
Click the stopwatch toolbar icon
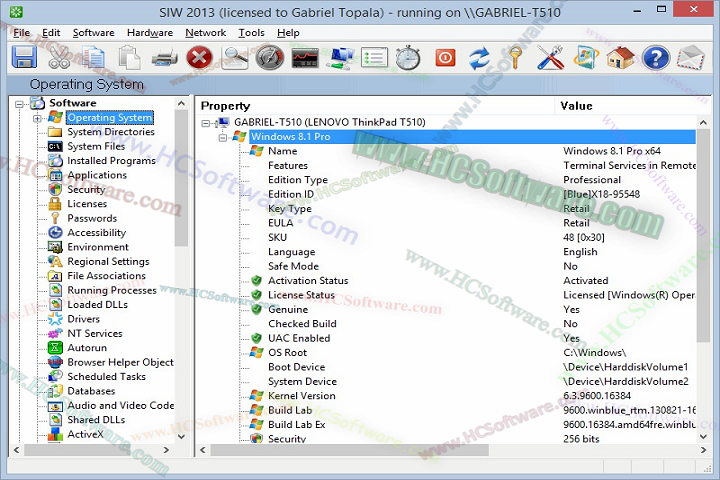(x=408, y=58)
